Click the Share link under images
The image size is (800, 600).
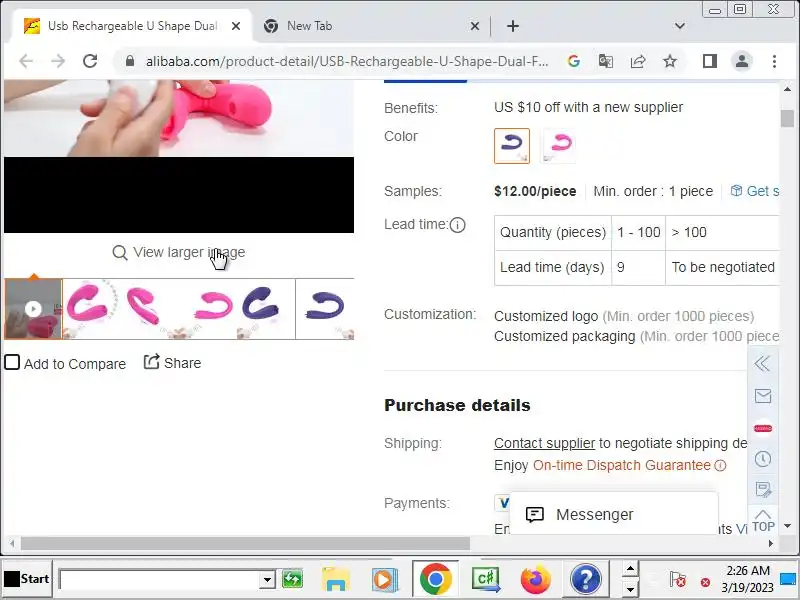click(172, 363)
